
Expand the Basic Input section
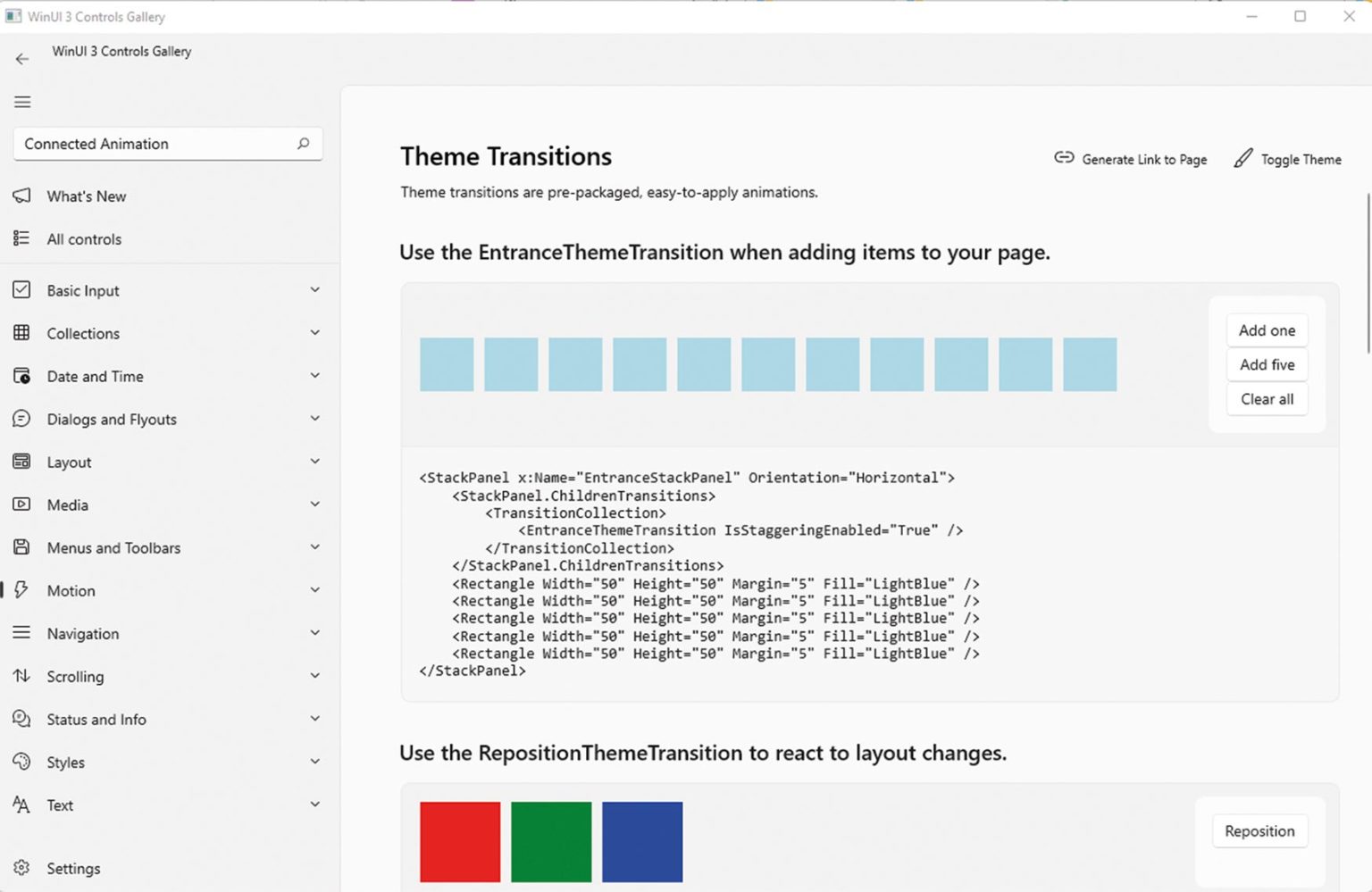[314, 289]
